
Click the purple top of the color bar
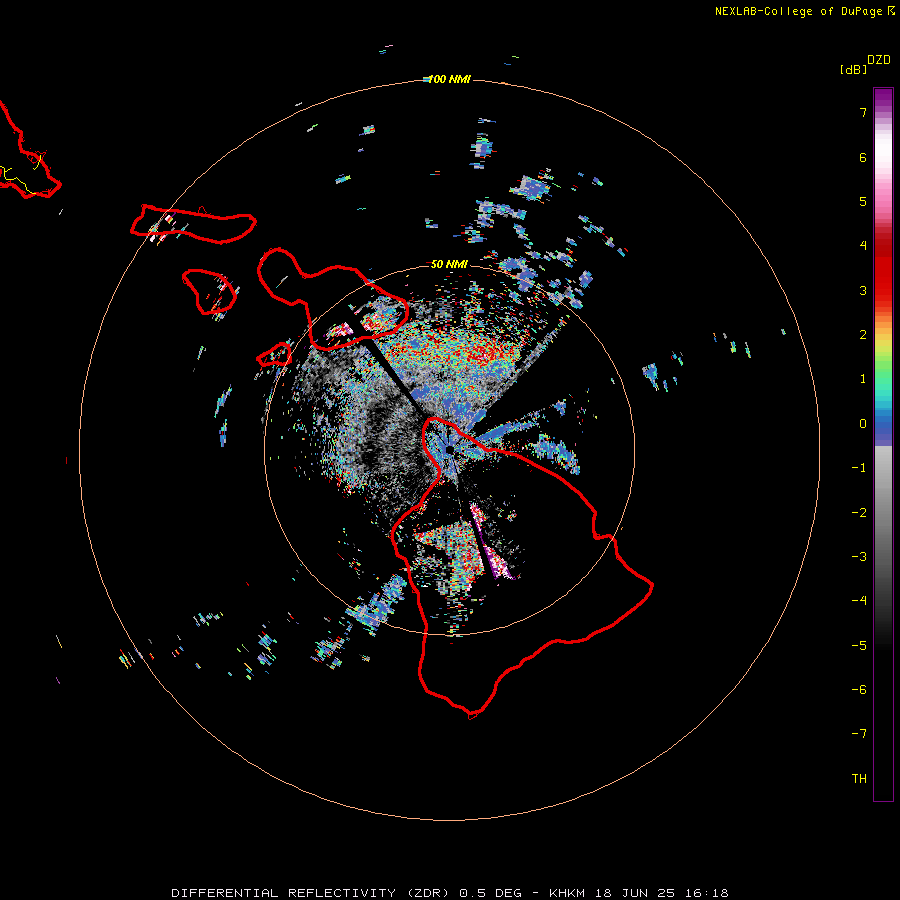point(883,96)
